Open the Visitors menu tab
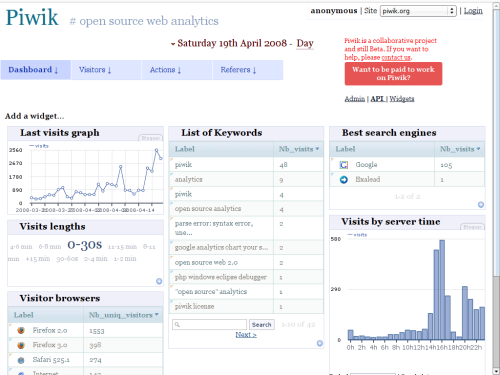Viewport: 500px width, 375px height. 106,70
